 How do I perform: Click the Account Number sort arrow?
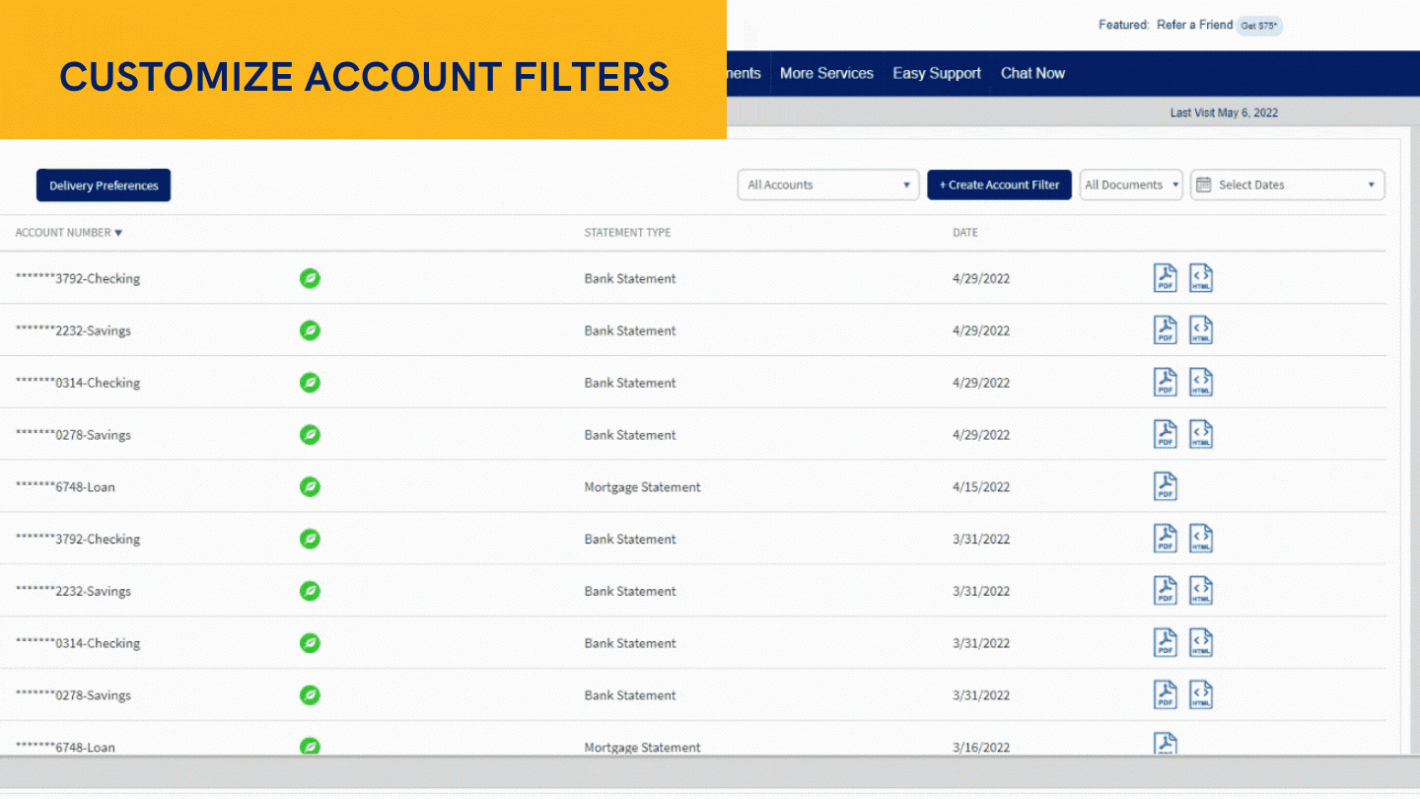click(118, 232)
